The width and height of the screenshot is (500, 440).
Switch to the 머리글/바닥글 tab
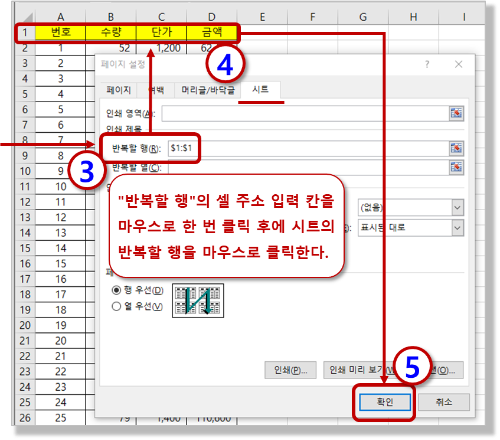tap(208, 90)
